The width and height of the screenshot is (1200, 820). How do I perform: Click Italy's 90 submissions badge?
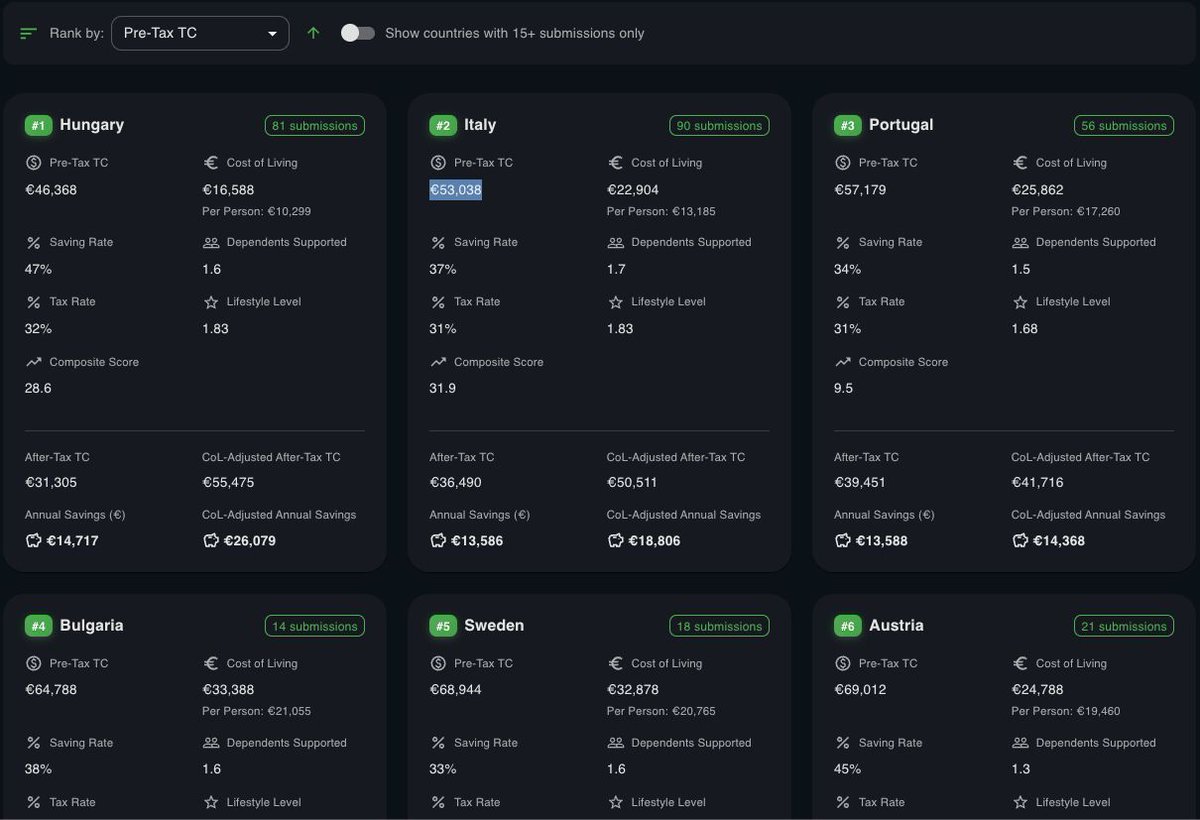pyautogui.click(x=719, y=125)
